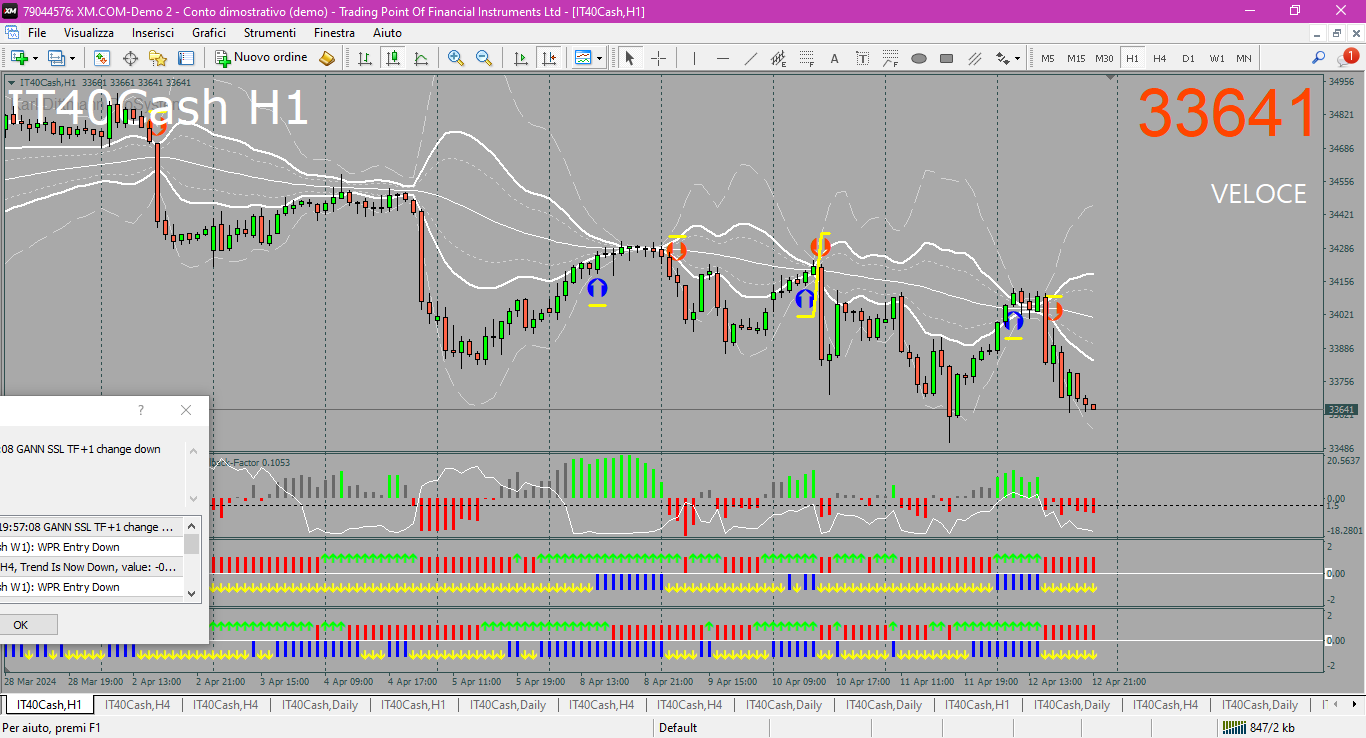This screenshot has width=1366, height=738.
Task: Open the Navigator star-folder icon
Action: pos(158,58)
